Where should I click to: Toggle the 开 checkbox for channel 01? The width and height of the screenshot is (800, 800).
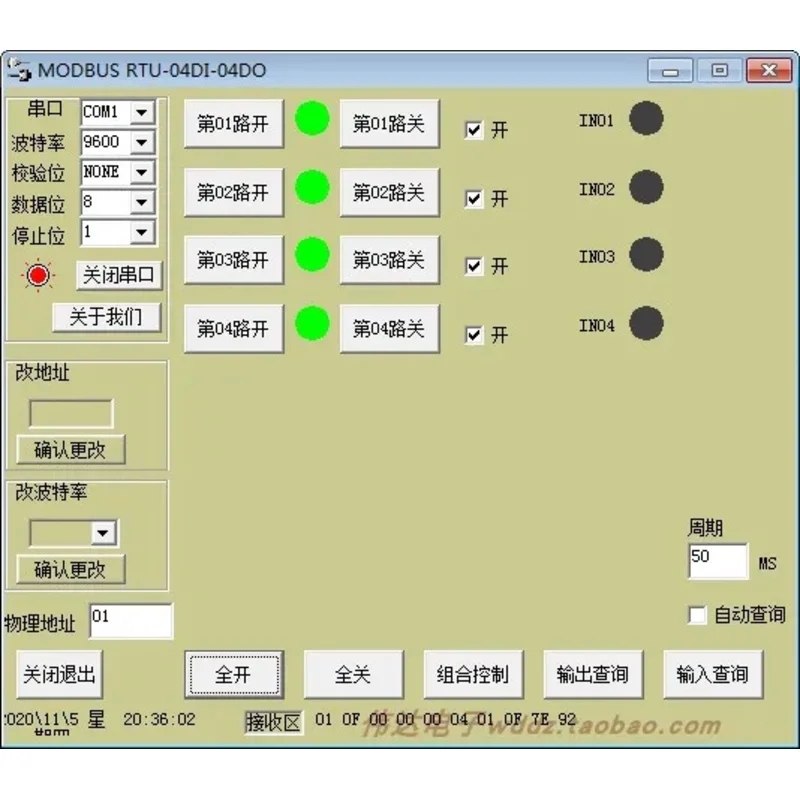(x=474, y=130)
